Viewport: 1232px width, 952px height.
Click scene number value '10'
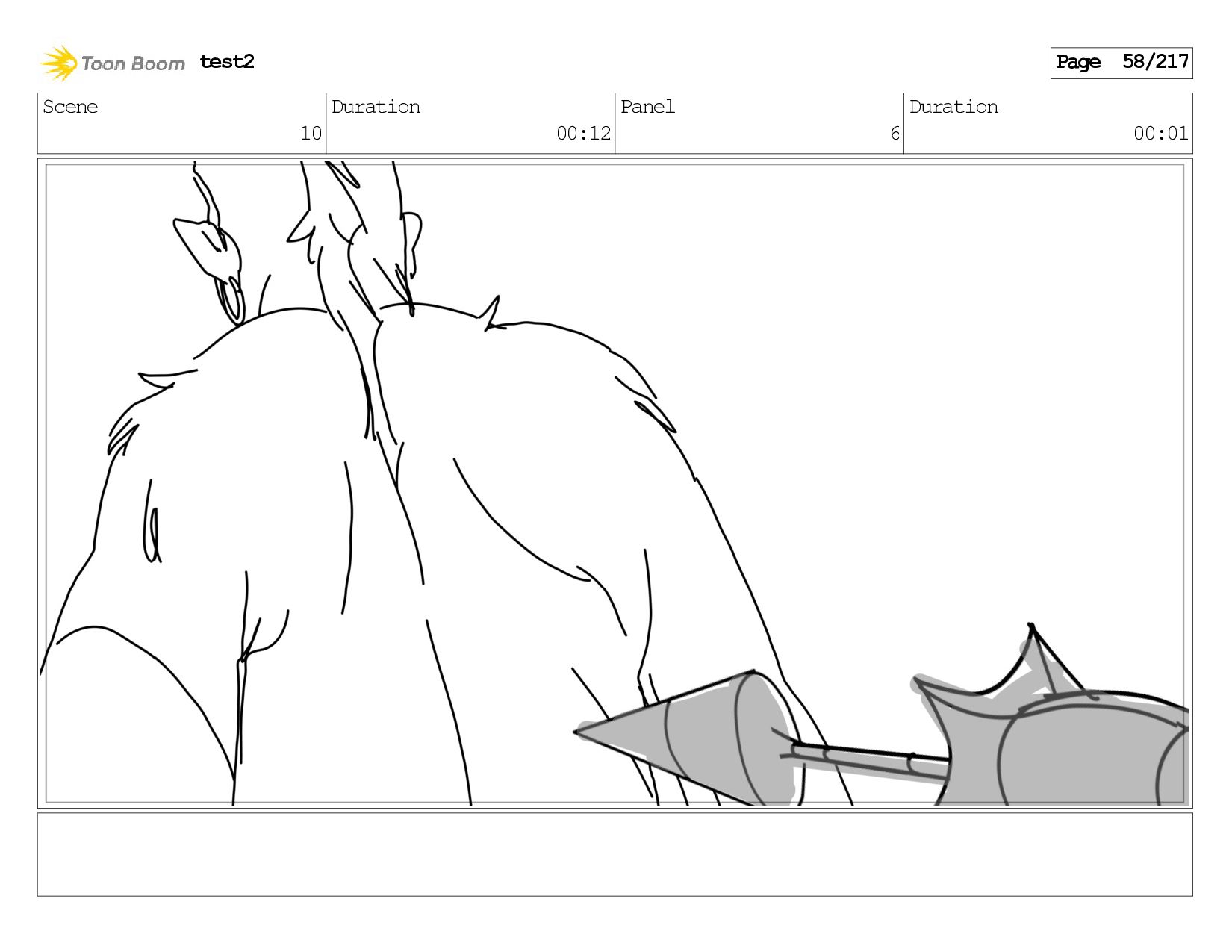[x=311, y=134]
